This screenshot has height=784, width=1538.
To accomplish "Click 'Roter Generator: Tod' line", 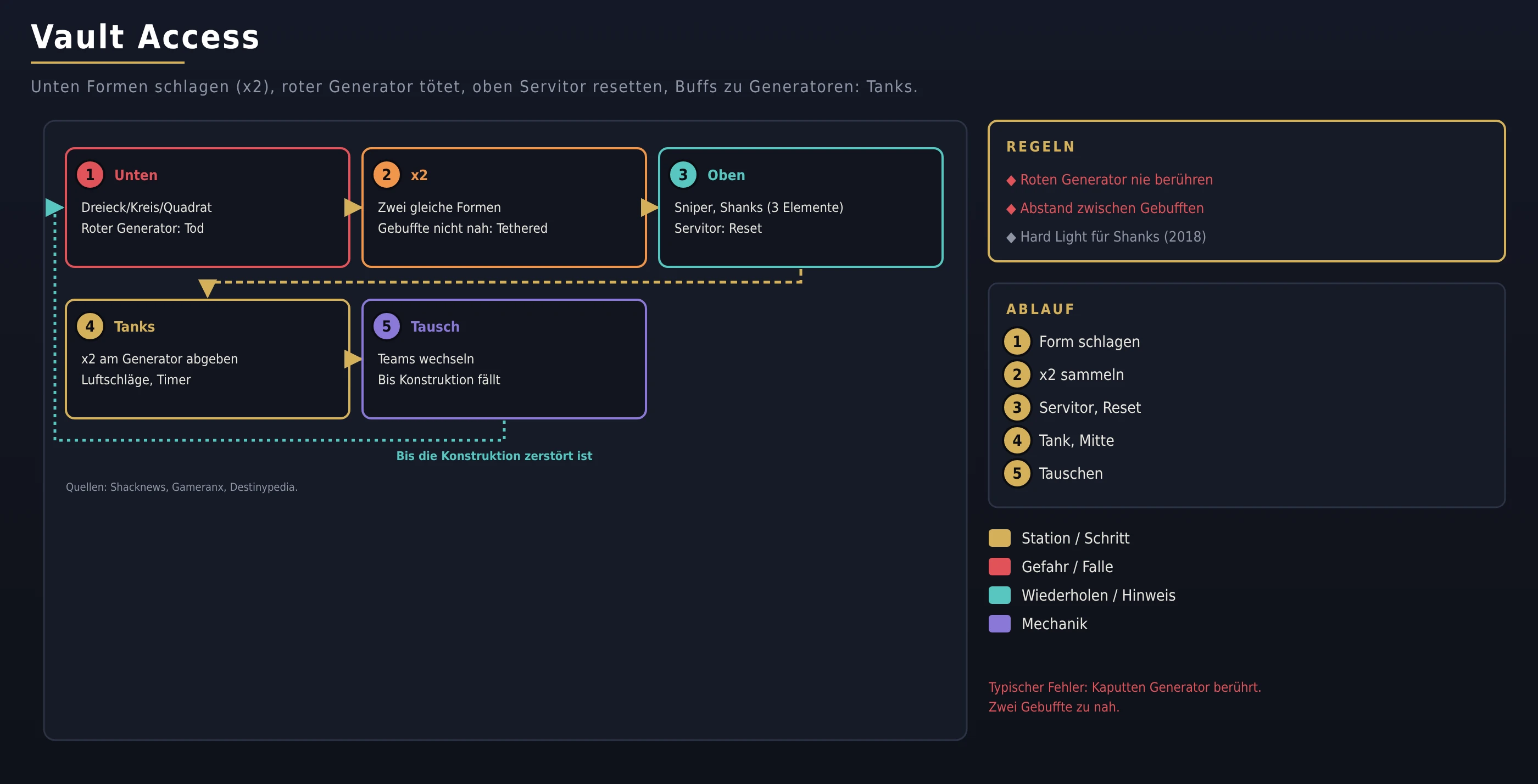I will point(143,228).
